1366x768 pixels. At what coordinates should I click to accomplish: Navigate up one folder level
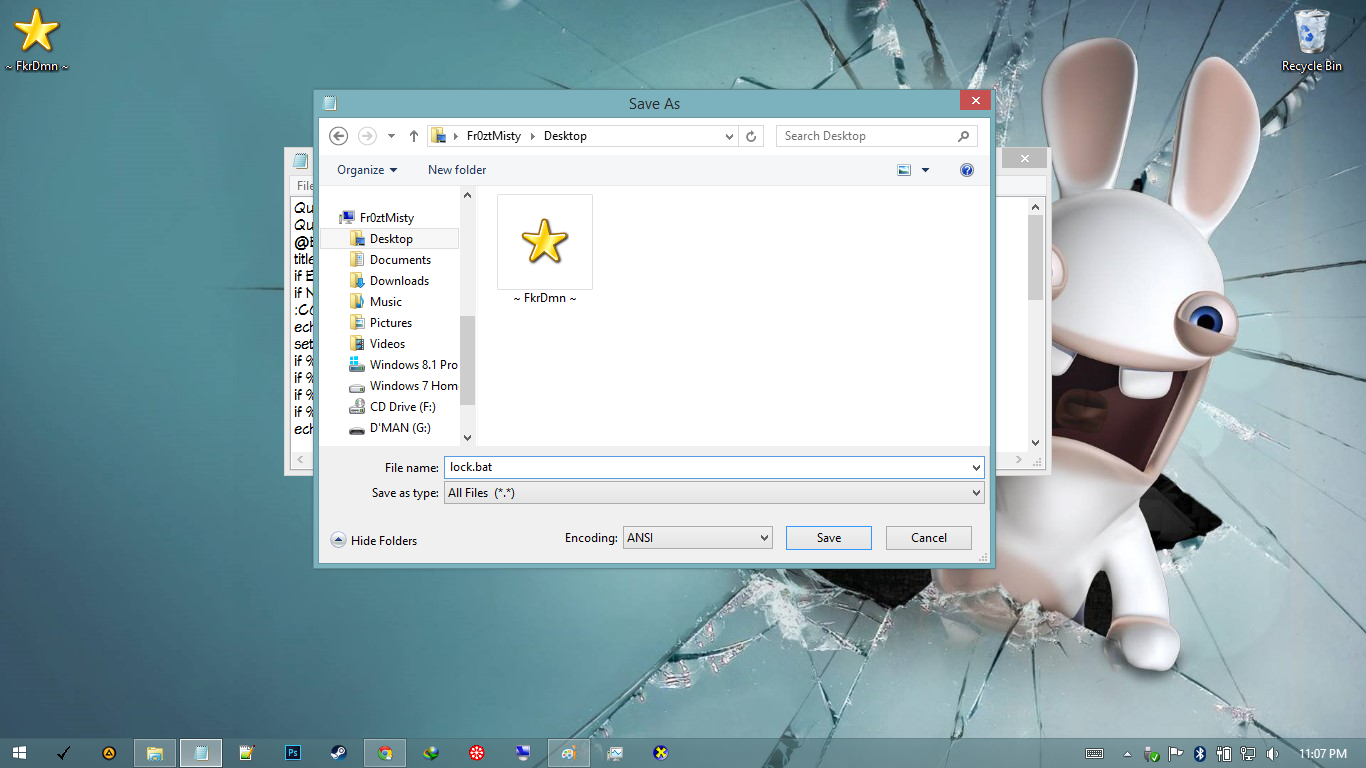coord(413,135)
